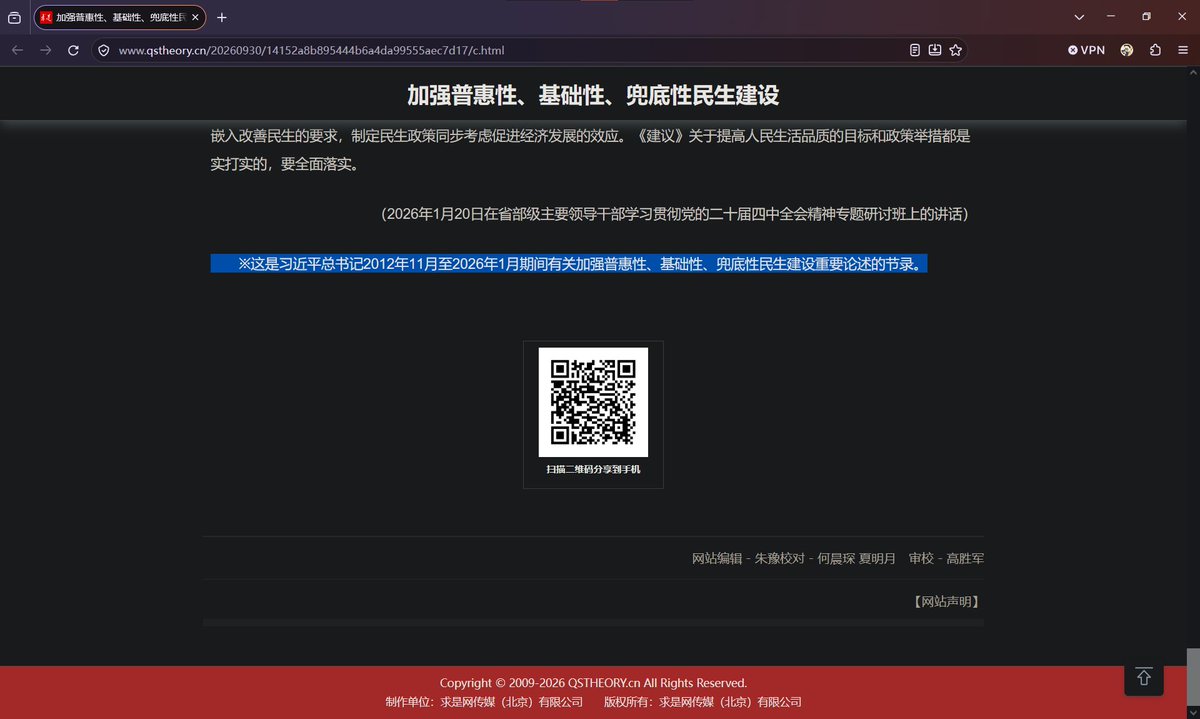Image resolution: width=1200 pixels, height=719 pixels.
Task: Click the 扫描二维码分享到手机 caption
Action: [593, 469]
